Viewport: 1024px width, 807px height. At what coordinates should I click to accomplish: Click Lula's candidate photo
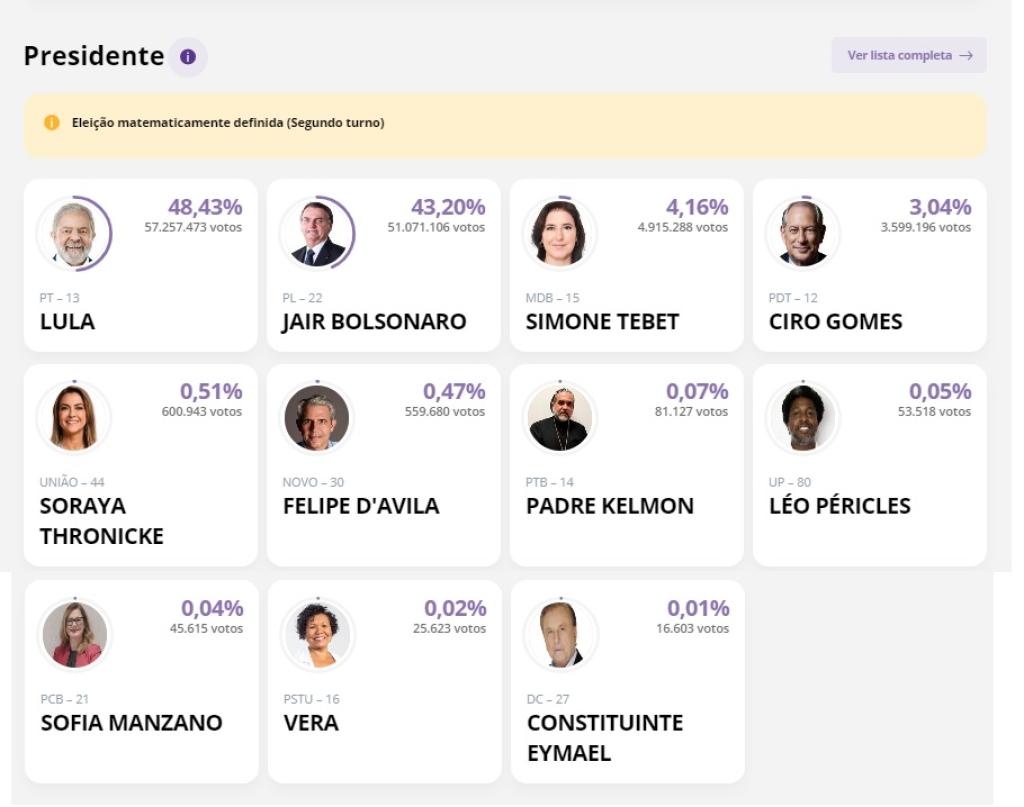point(74,234)
